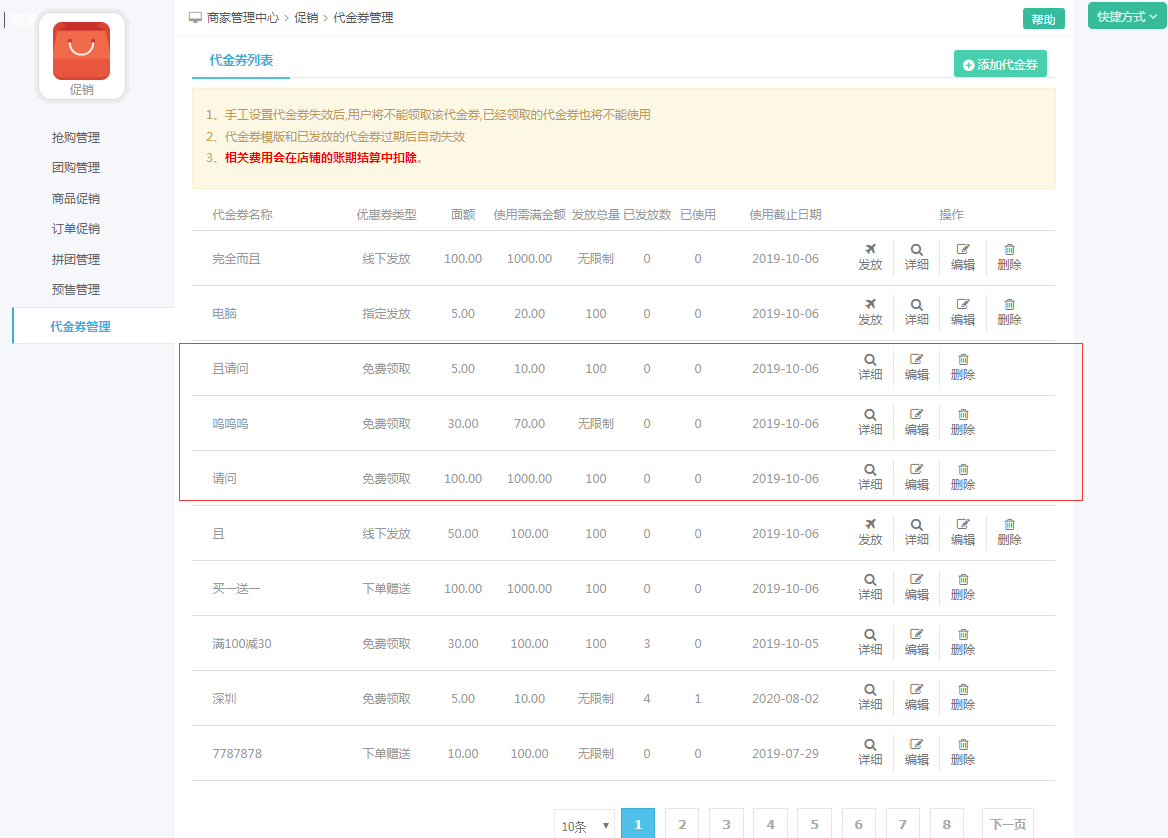Screen dimensions: 1168x838
Task: Click the 添加代金券 button
Action: coord(1000,65)
